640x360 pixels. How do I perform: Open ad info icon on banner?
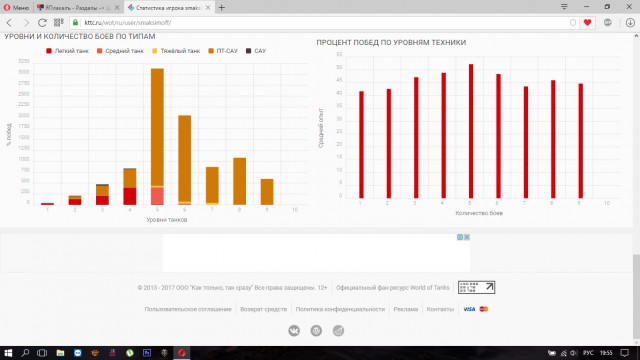click(460, 237)
